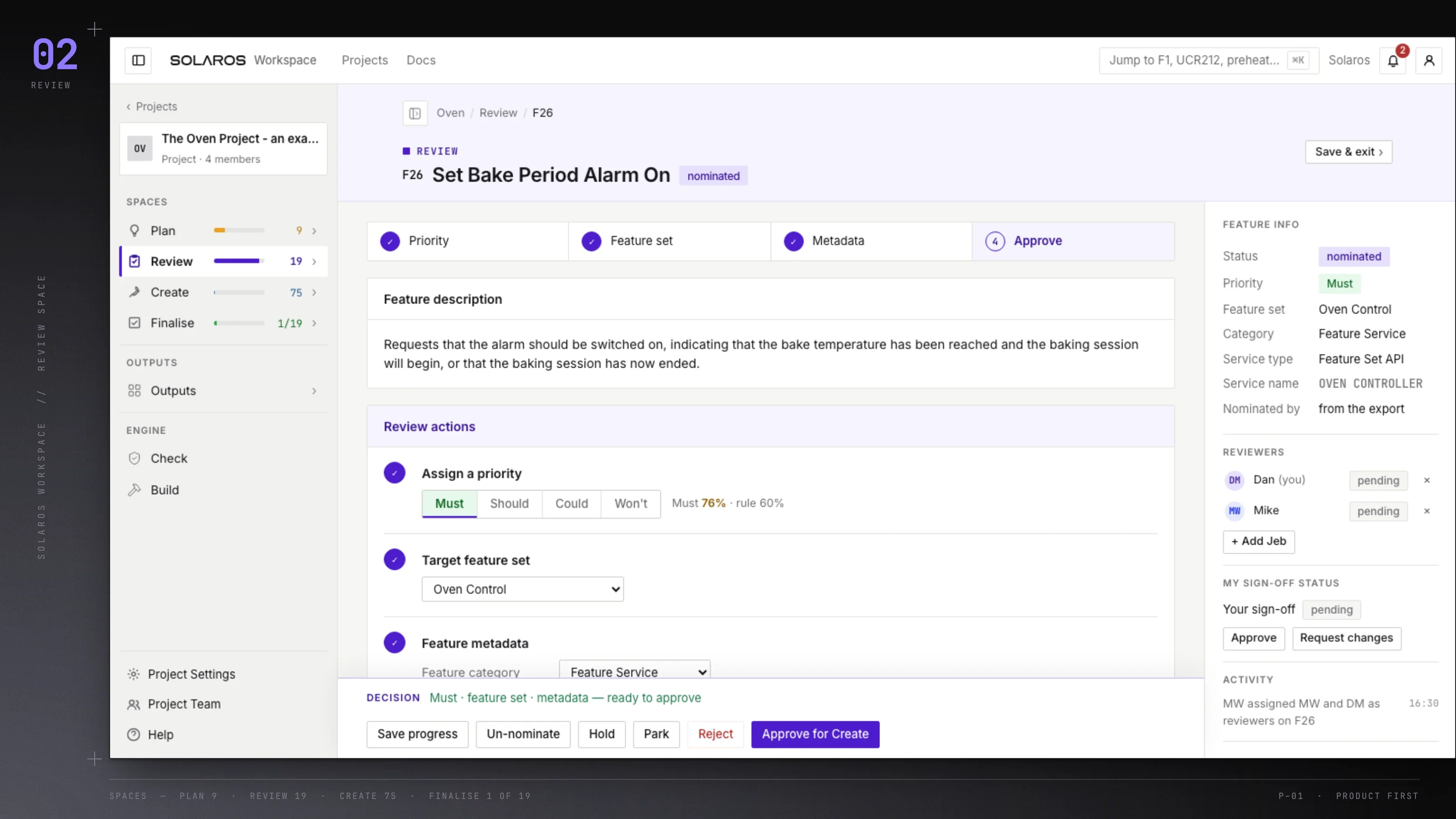Click the Review breadcrumb
Image resolution: width=1456 pixels, height=819 pixels.
[498, 113]
